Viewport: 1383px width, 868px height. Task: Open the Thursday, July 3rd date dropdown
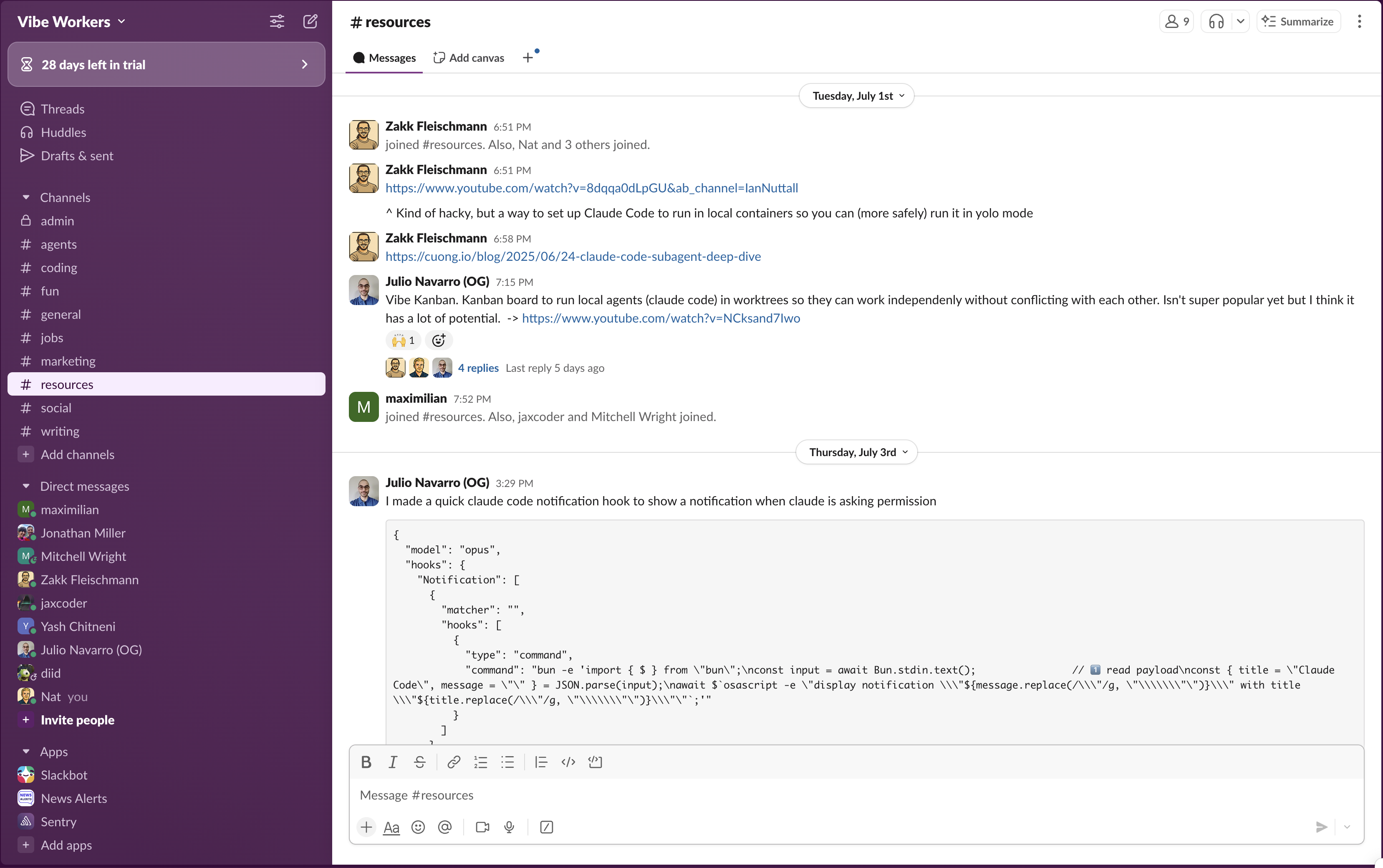[856, 452]
